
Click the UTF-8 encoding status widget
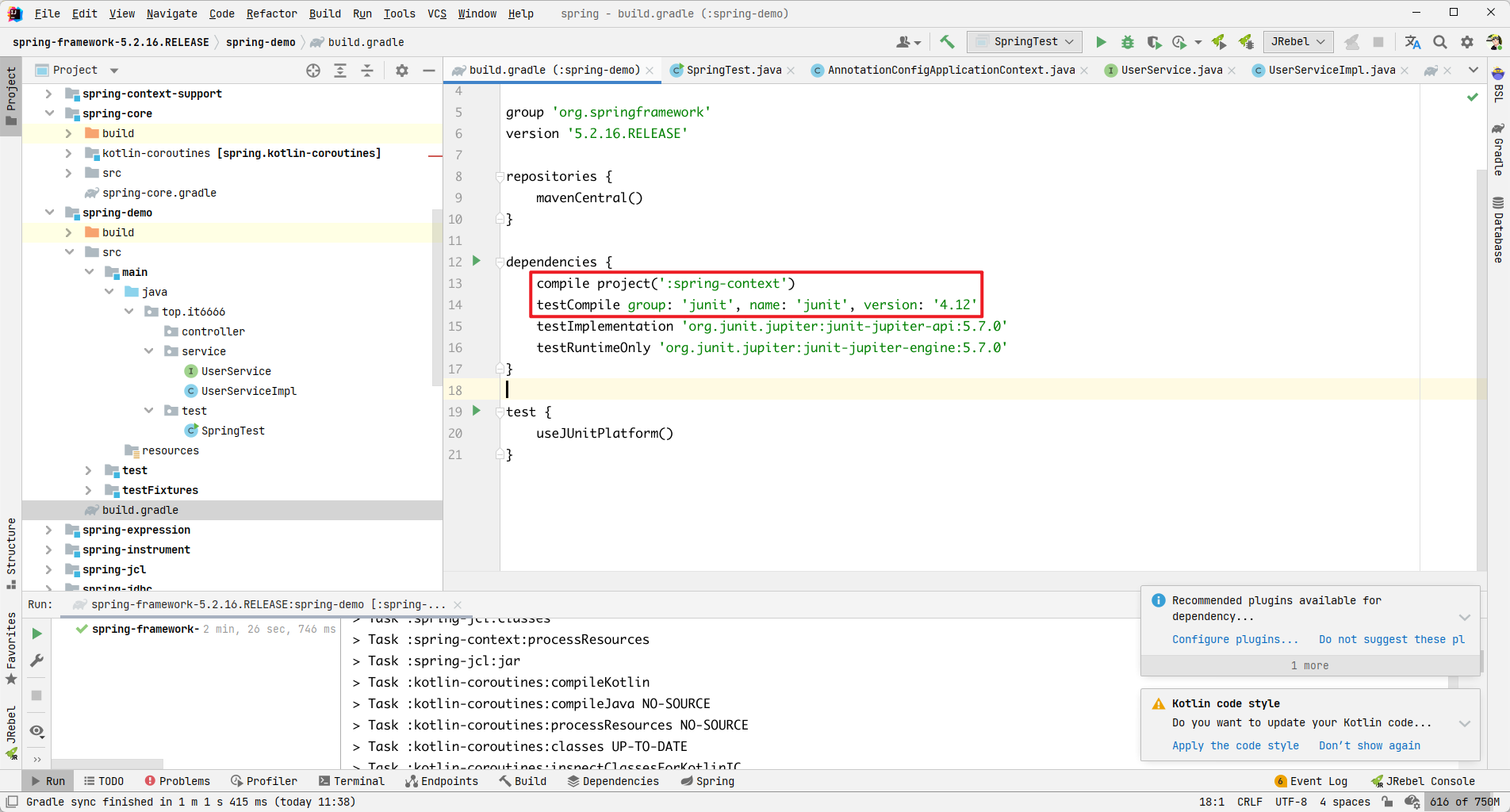pos(1290,802)
